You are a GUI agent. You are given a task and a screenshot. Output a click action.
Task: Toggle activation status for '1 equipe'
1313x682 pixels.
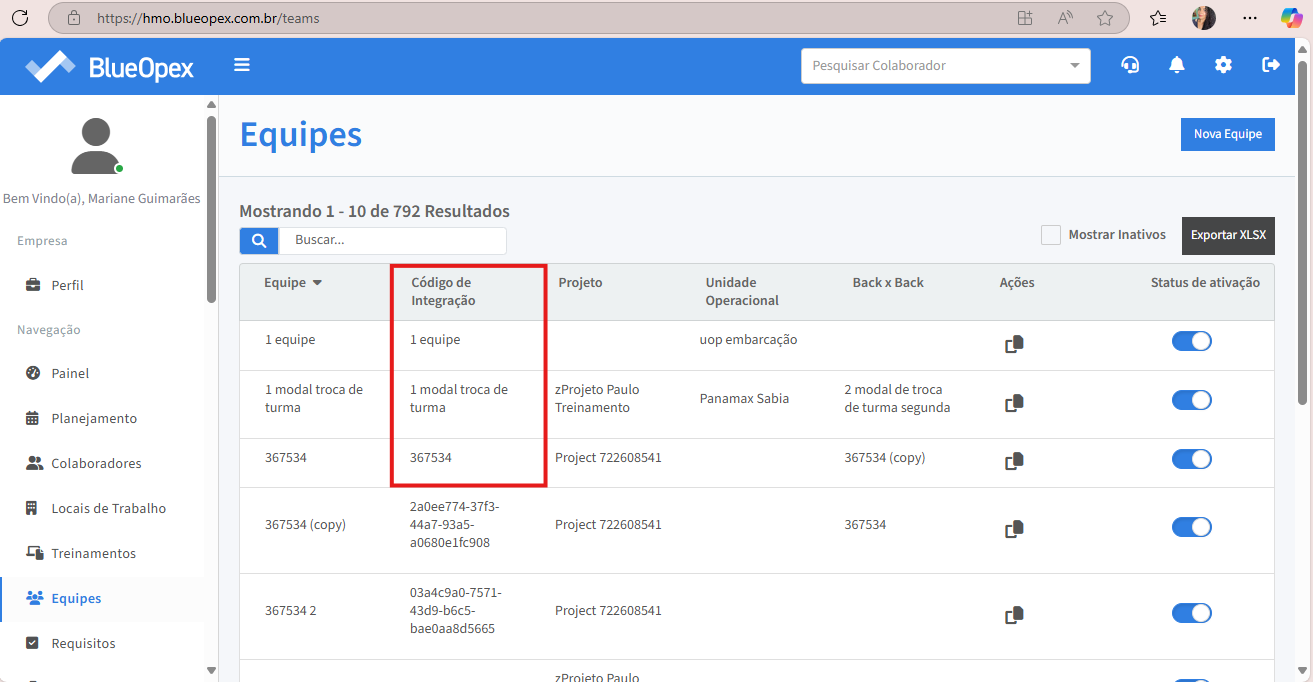[x=1192, y=341]
